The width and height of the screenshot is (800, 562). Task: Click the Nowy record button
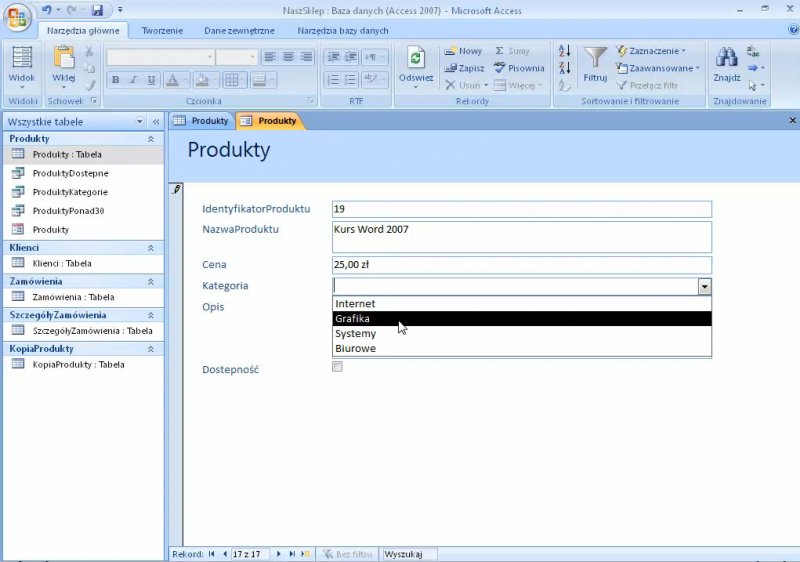click(463, 51)
